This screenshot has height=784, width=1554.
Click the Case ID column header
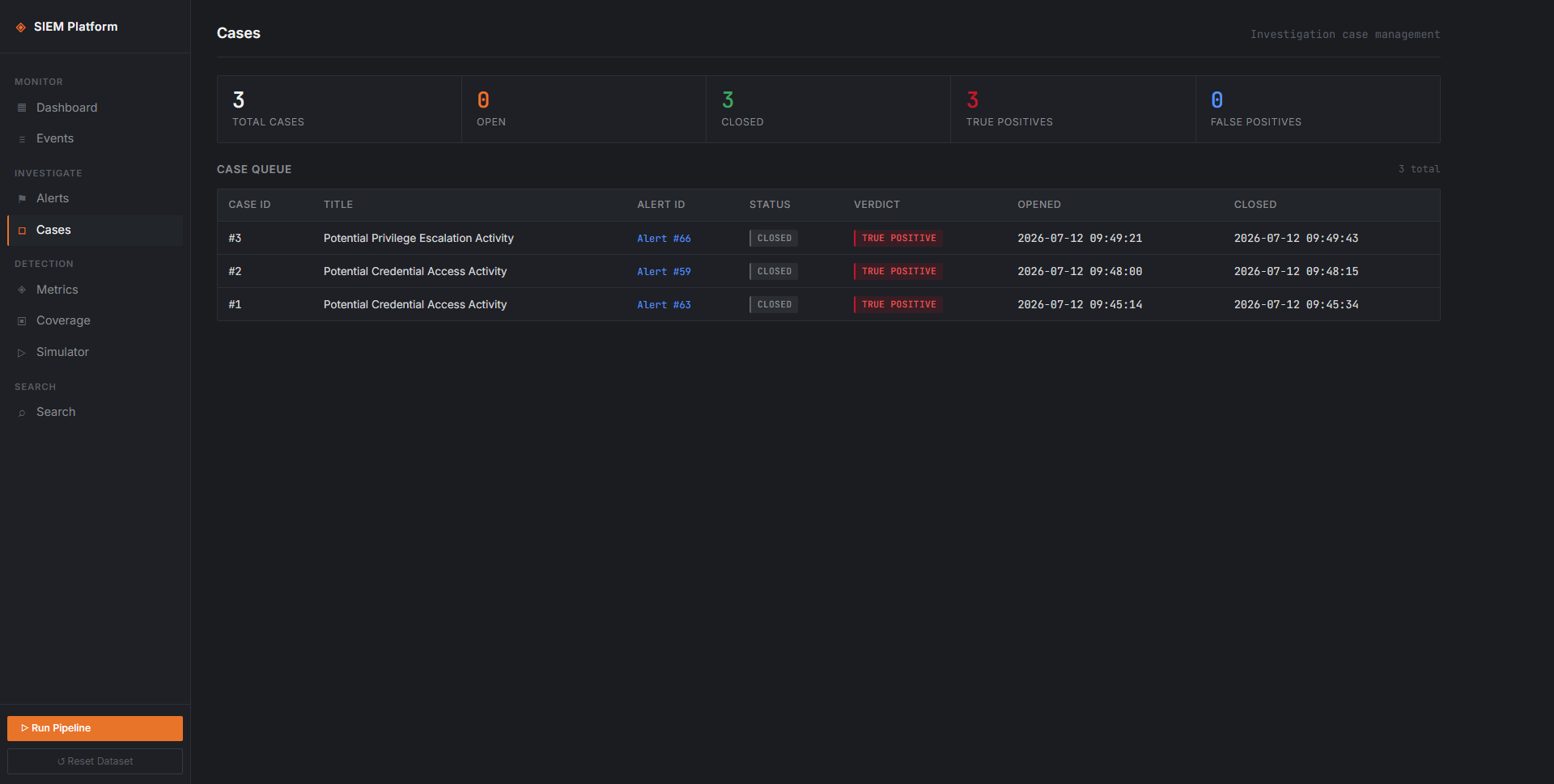[x=249, y=205]
